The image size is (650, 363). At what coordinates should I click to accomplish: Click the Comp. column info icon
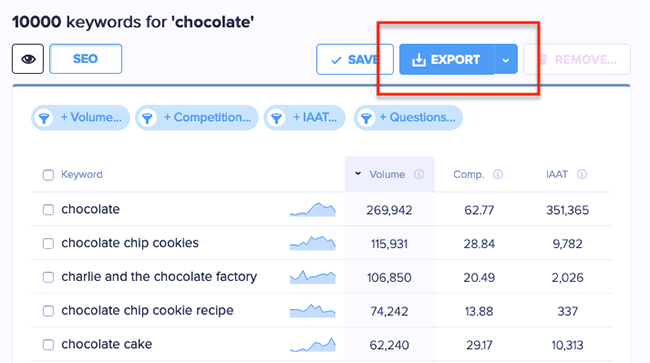point(498,174)
